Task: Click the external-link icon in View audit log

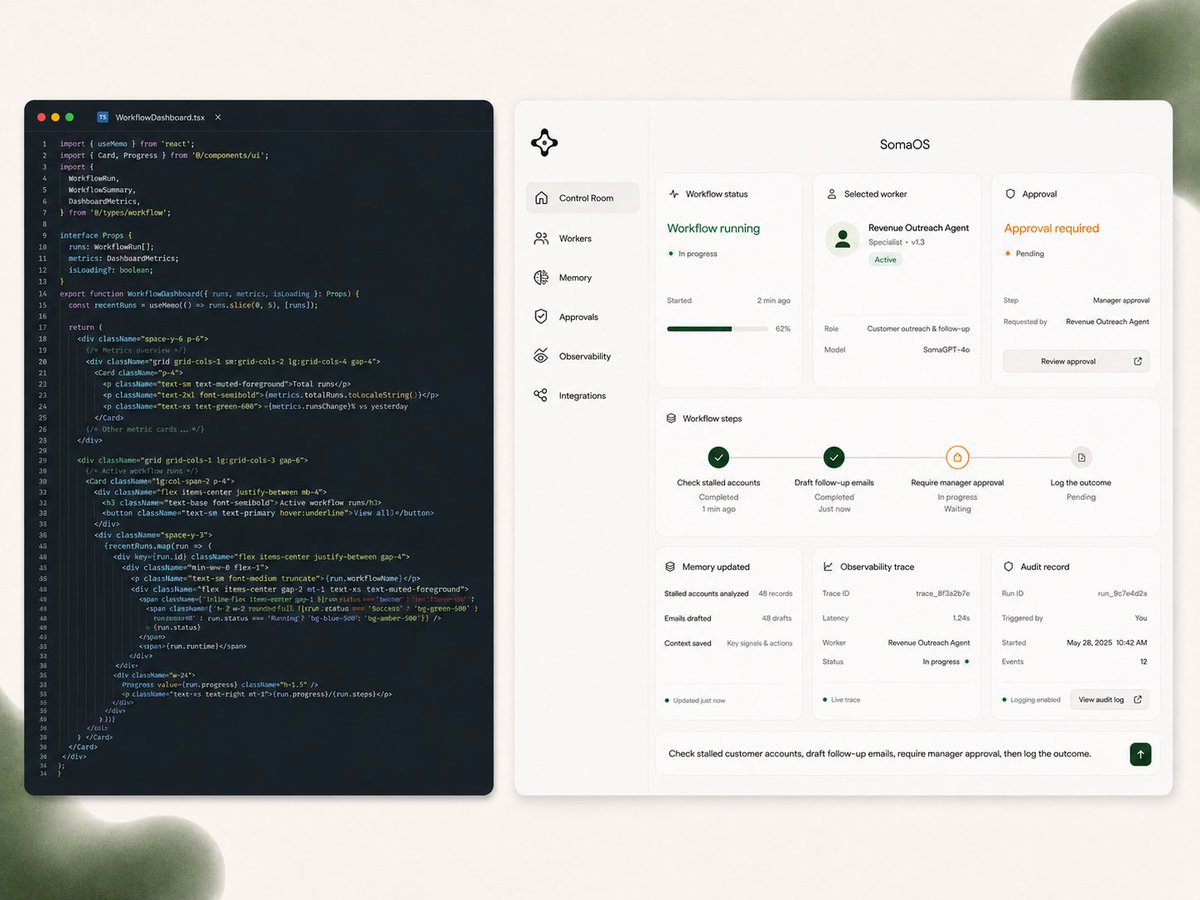Action: click(1137, 700)
